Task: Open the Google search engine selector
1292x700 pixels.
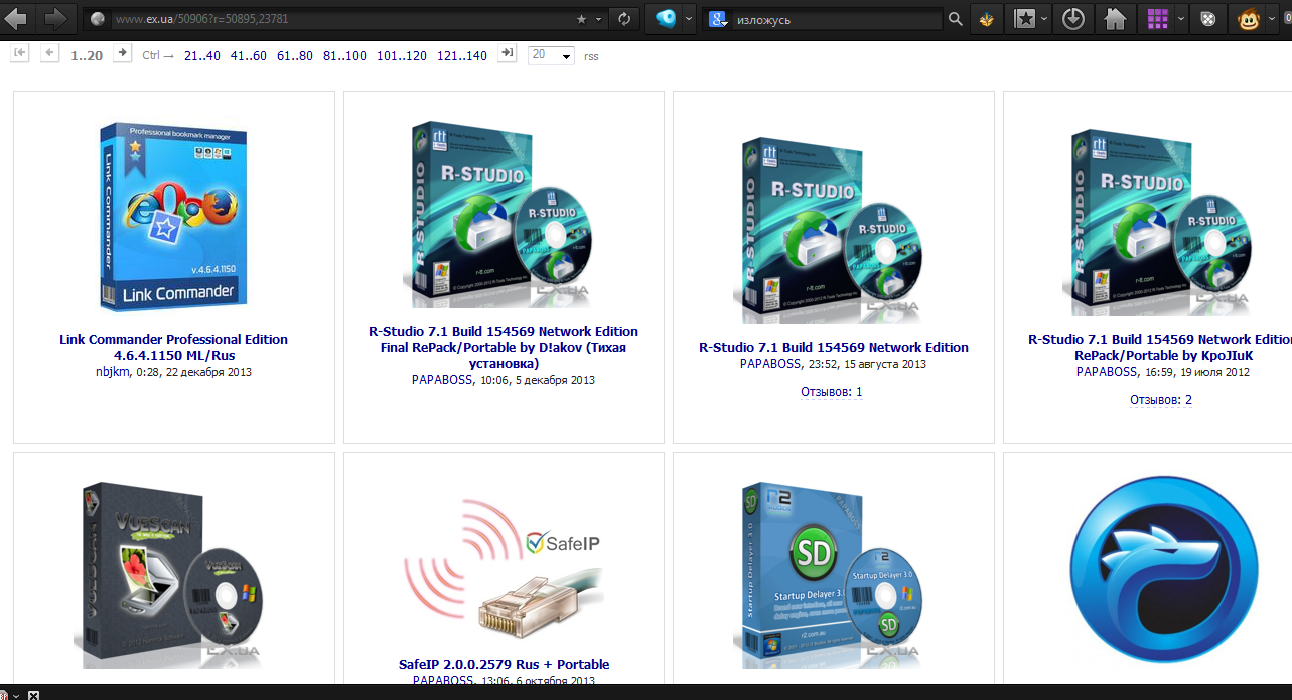Action: point(718,19)
